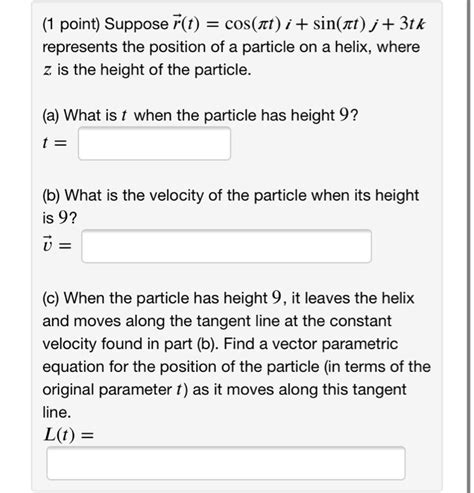Select the L(t) answer input box
Viewport: 474px width, 493px height.
tap(226, 463)
